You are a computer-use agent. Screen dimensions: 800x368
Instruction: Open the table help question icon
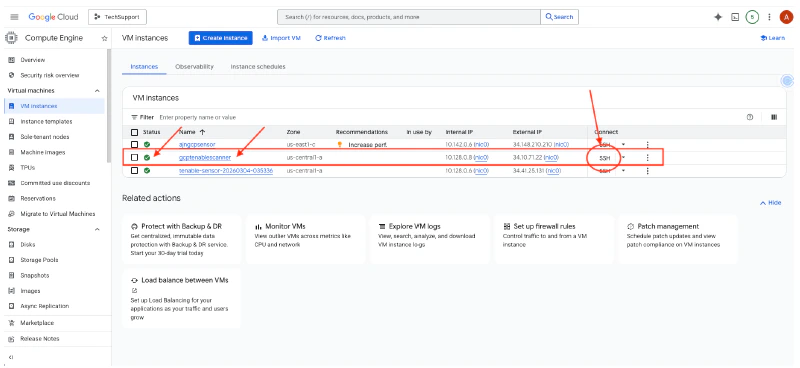click(750, 117)
